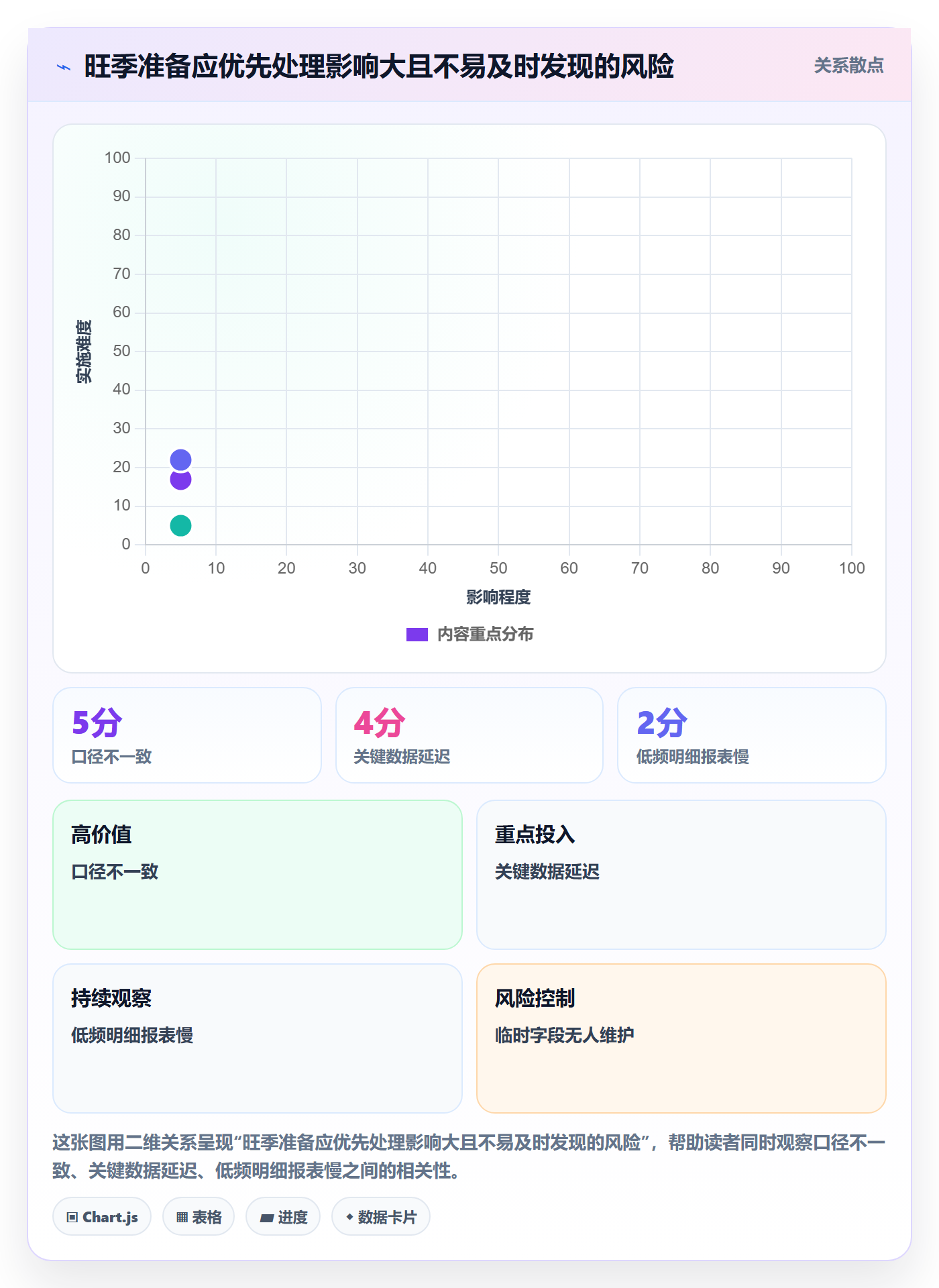
Task: Toggle the 内容重点分布 legend color swatch
Action: [x=417, y=635]
